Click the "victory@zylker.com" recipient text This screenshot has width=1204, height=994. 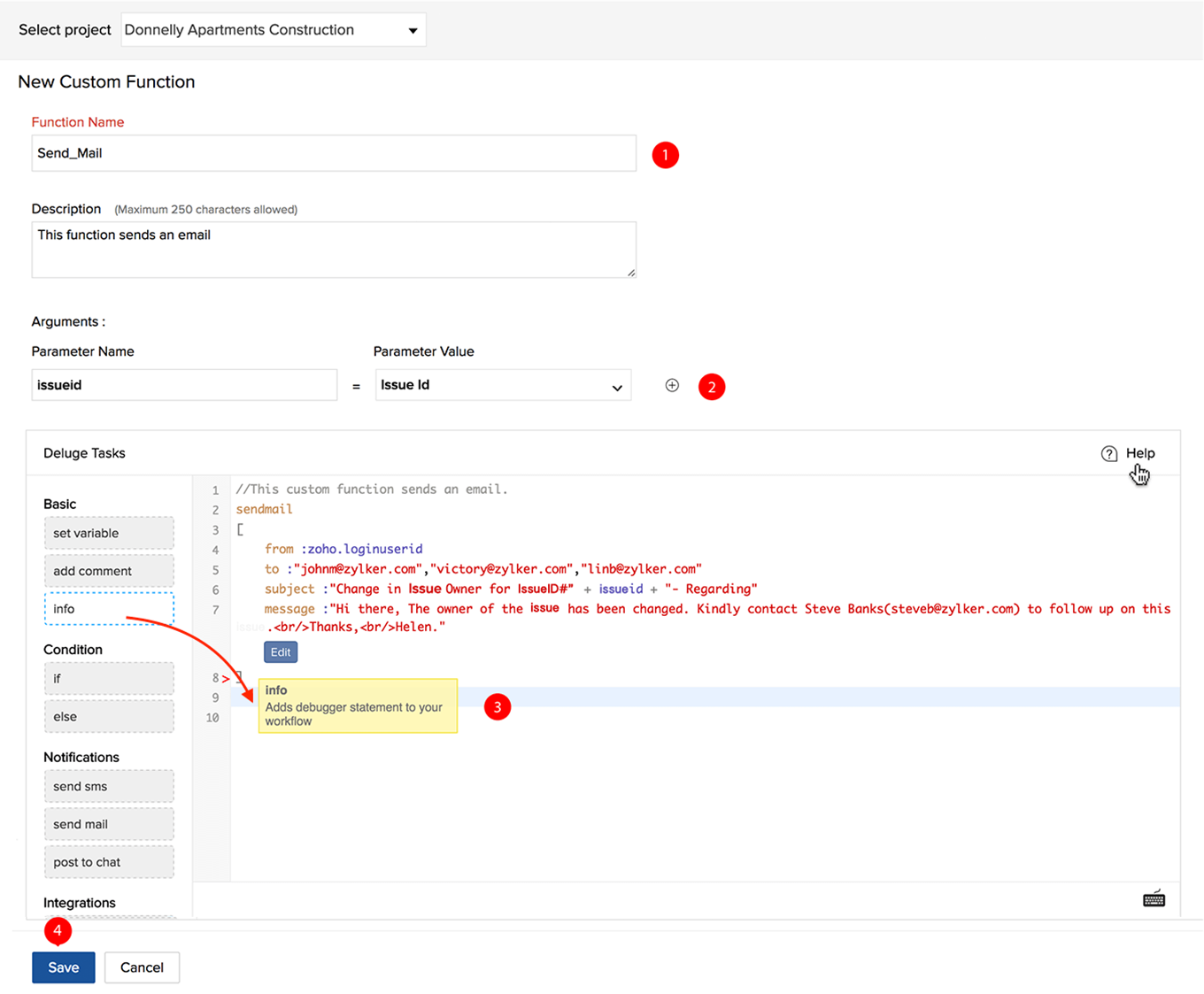pos(501,569)
